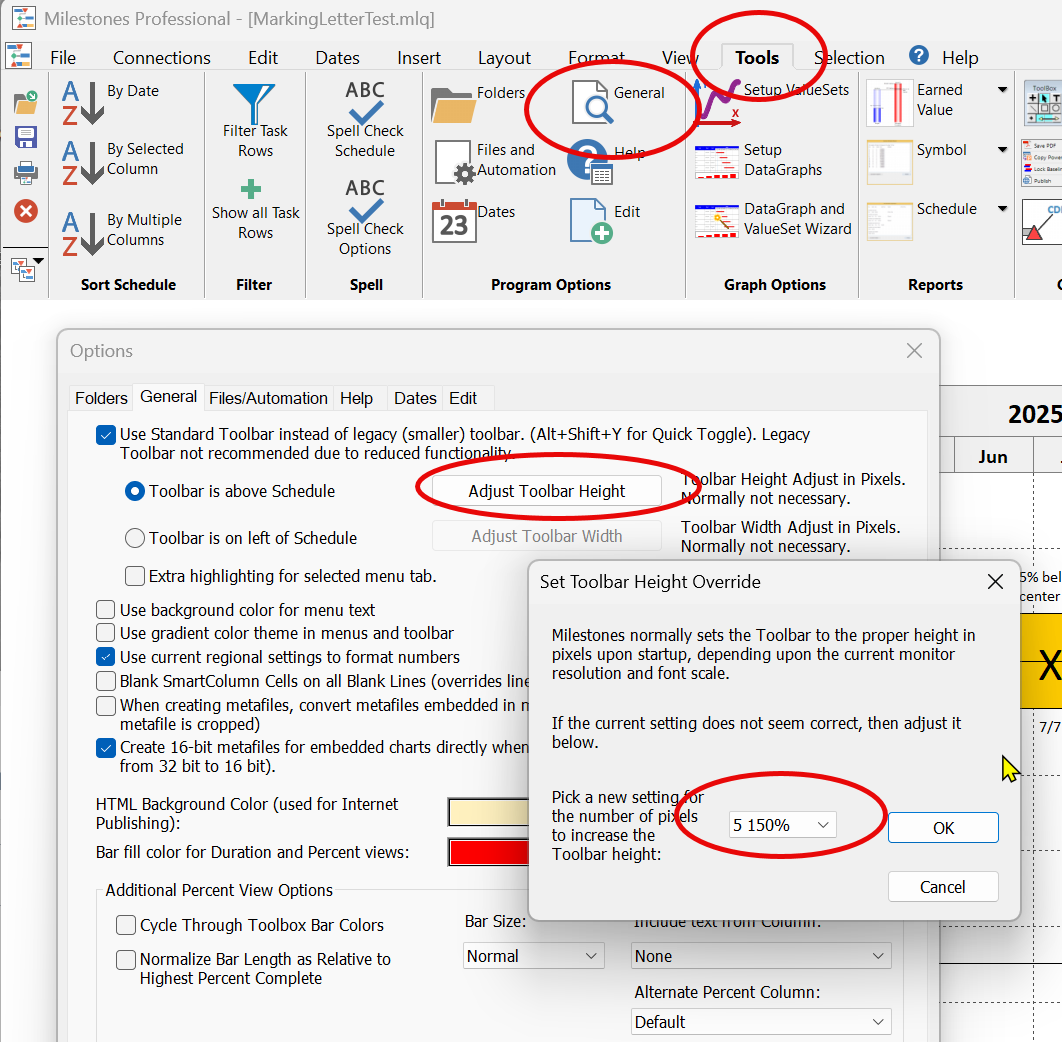Switch to the Files/Automation tab
1062x1042 pixels.
[268, 398]
